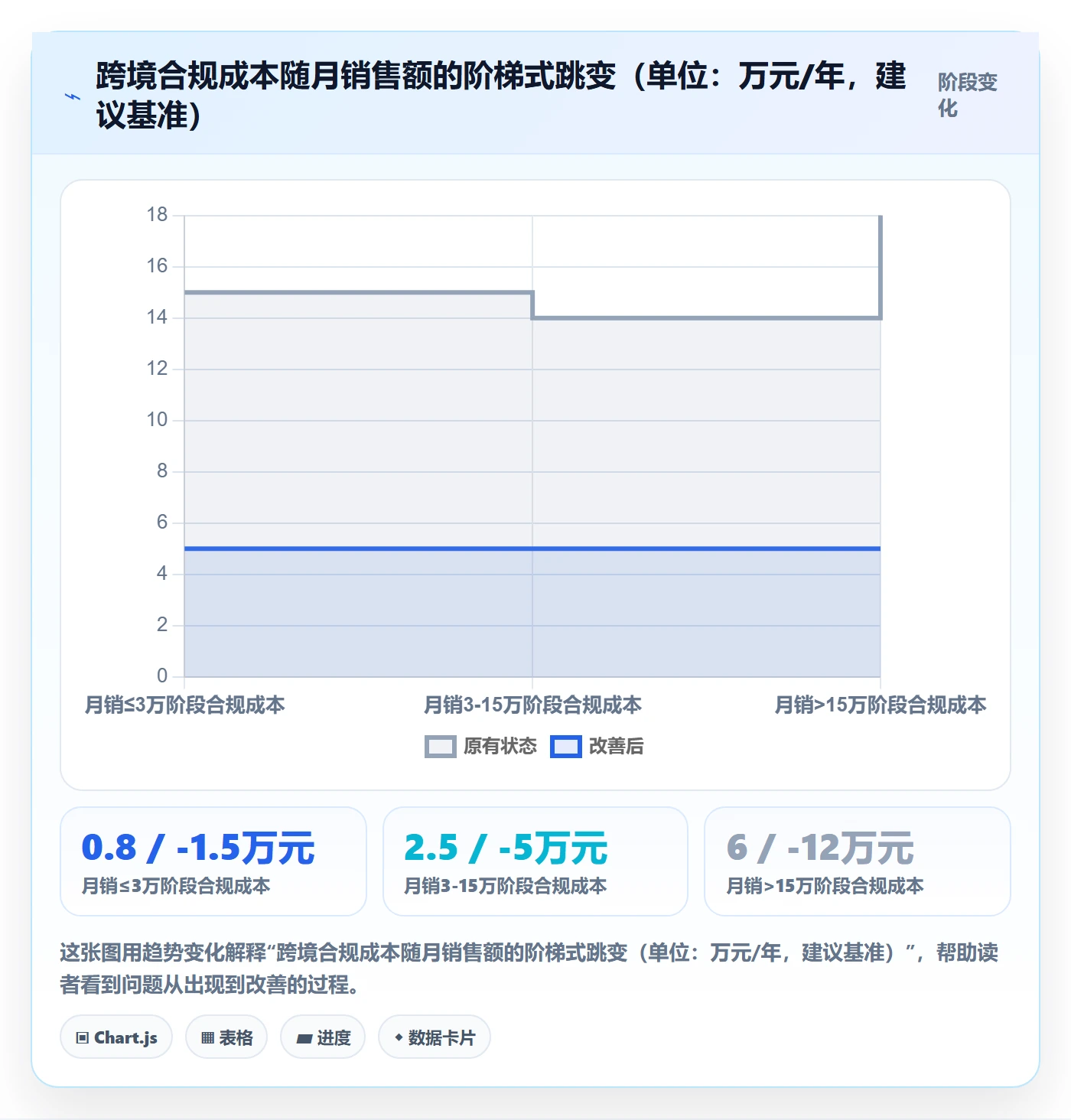Open the 6 / -12万元 data card
Image resolution: width=1071 pixels, height=1120 pixels.
click(858, 861)
